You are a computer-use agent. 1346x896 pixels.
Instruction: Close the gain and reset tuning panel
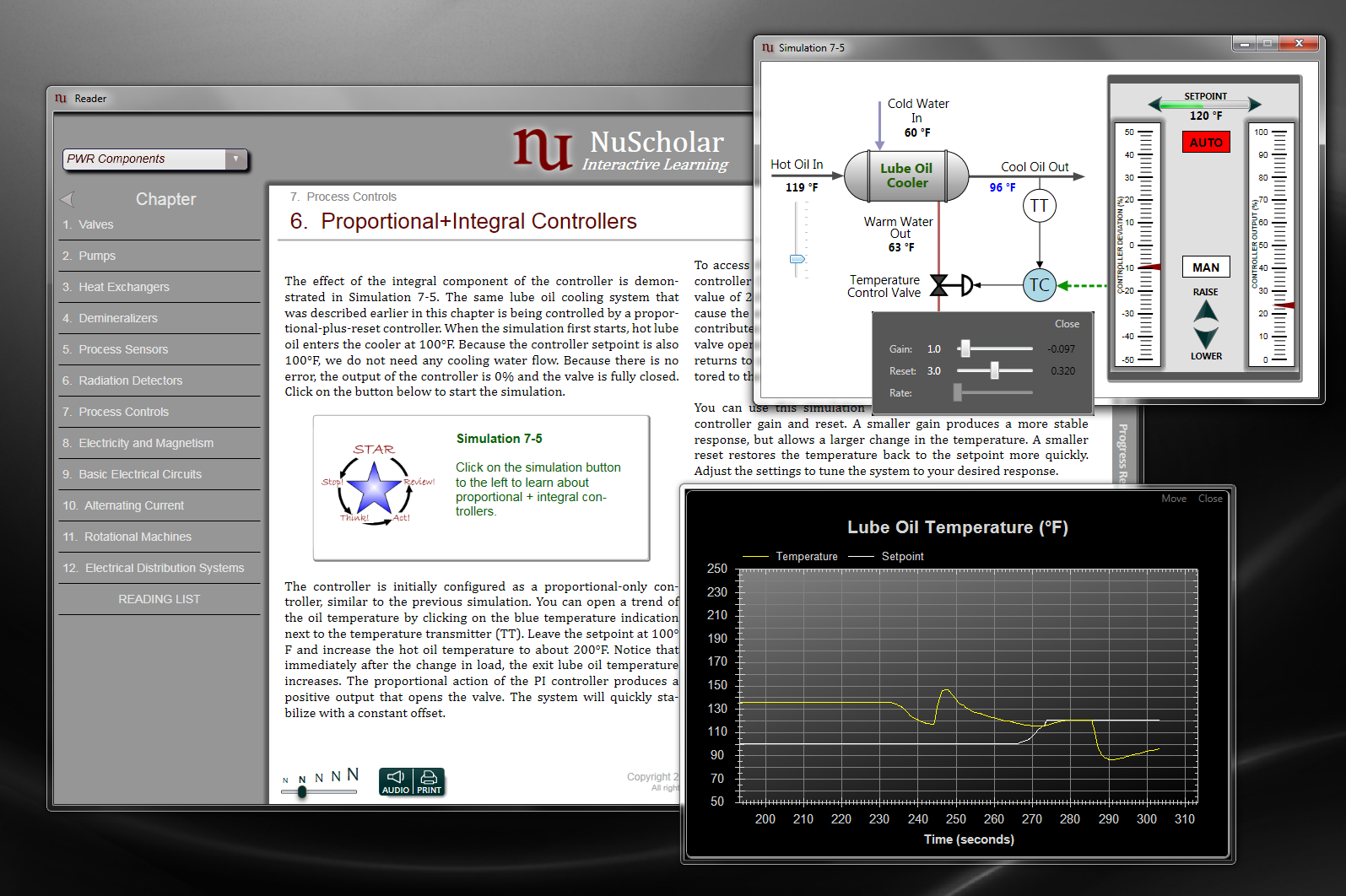pyautogui.click(x=1067, y=324)
